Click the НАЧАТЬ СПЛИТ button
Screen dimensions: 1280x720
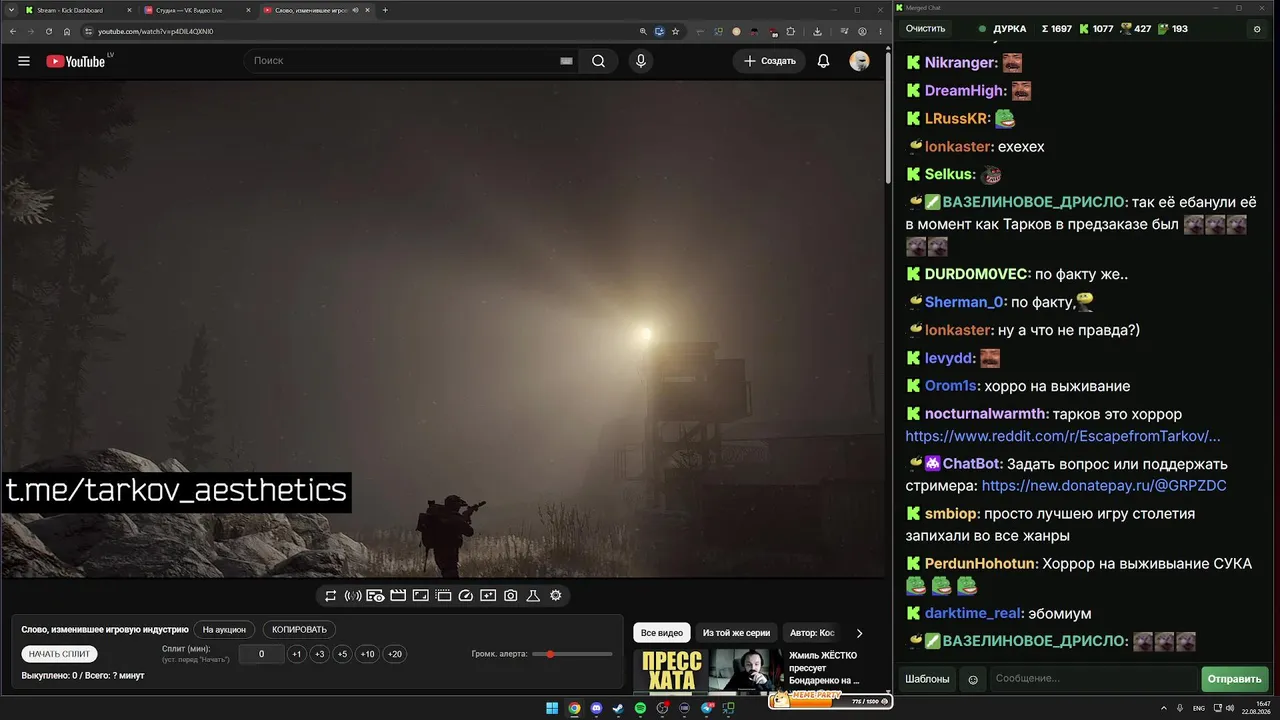(x=60, y=654)
